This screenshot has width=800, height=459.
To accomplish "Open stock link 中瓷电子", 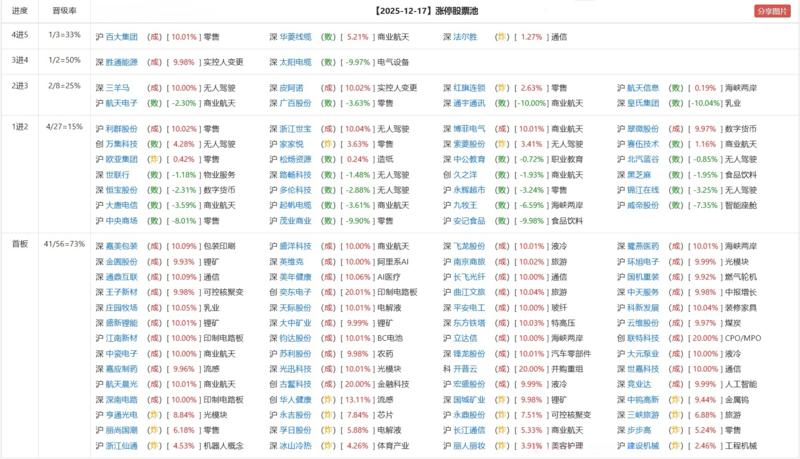I will coord(122,353).
